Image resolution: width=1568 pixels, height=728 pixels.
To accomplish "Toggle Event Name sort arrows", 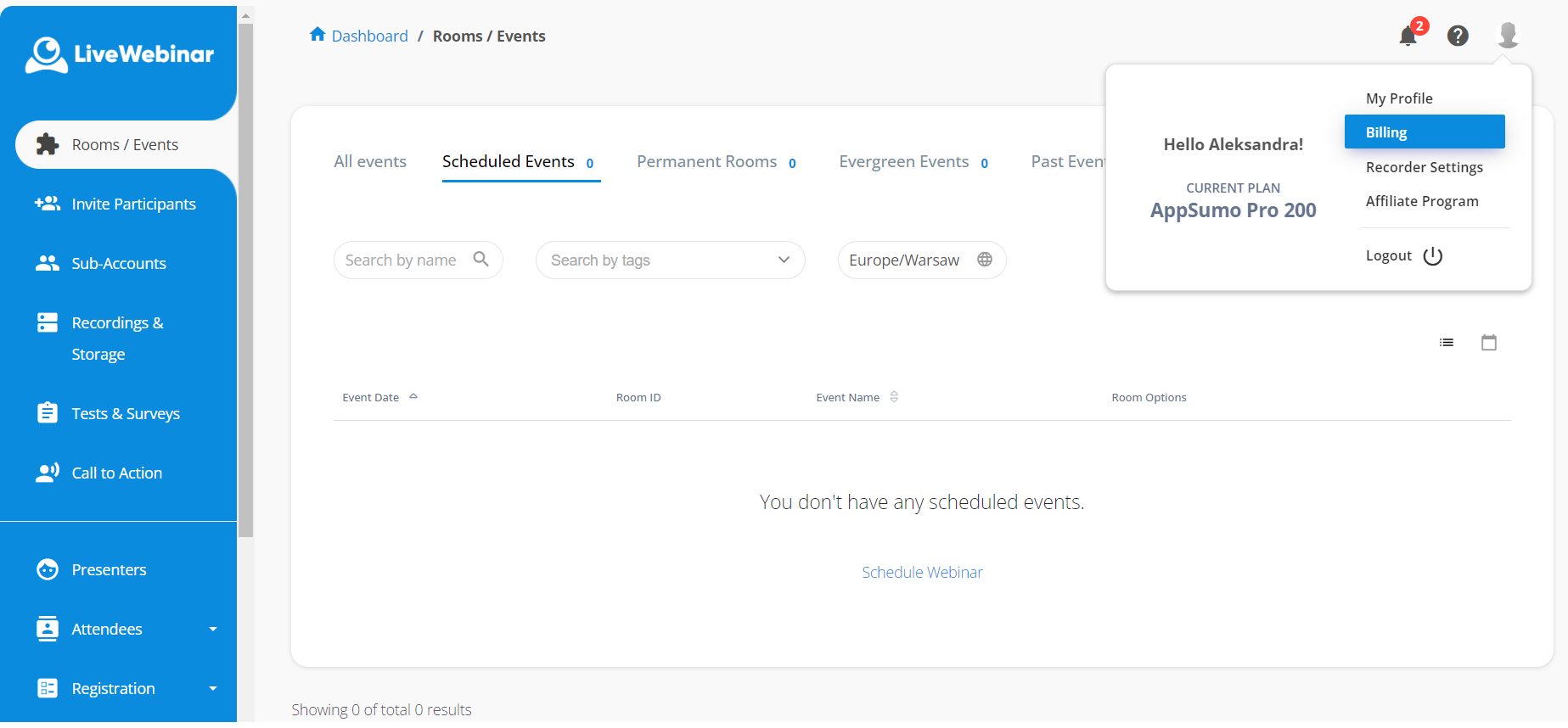I will pos(894,397).
